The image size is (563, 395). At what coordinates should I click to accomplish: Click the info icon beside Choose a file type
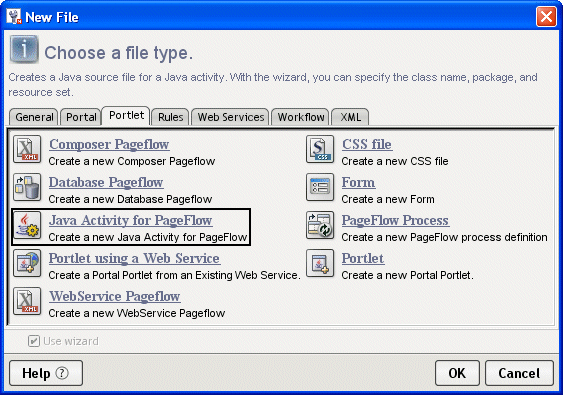(x=24, y=49)
